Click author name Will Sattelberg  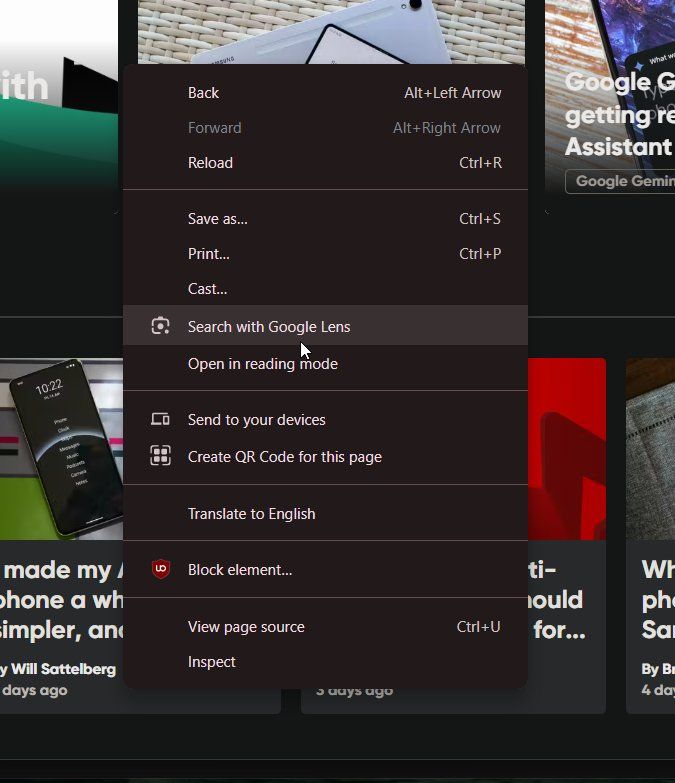tap(63, 669)
